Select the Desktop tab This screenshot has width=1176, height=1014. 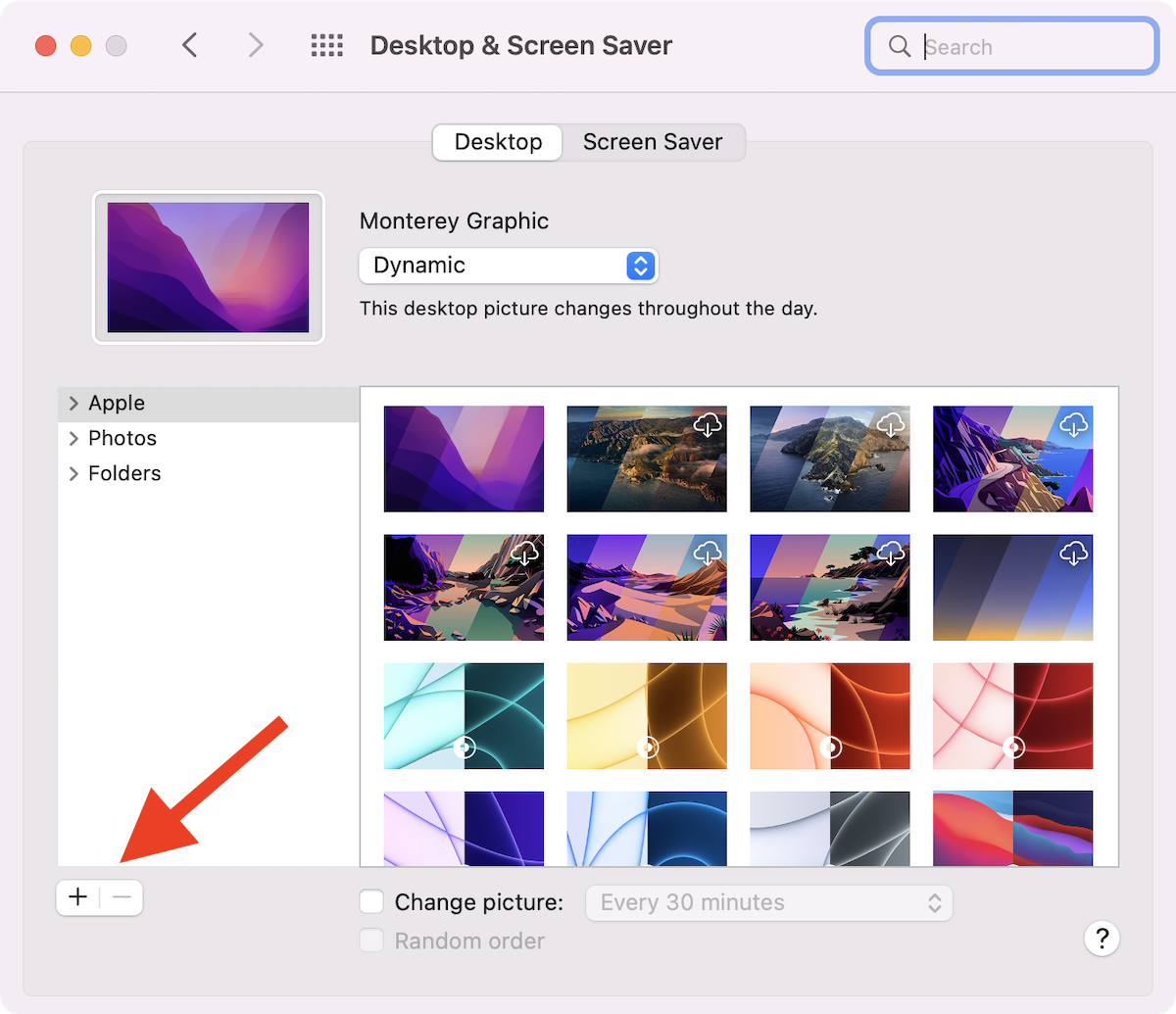click(498, 142)
